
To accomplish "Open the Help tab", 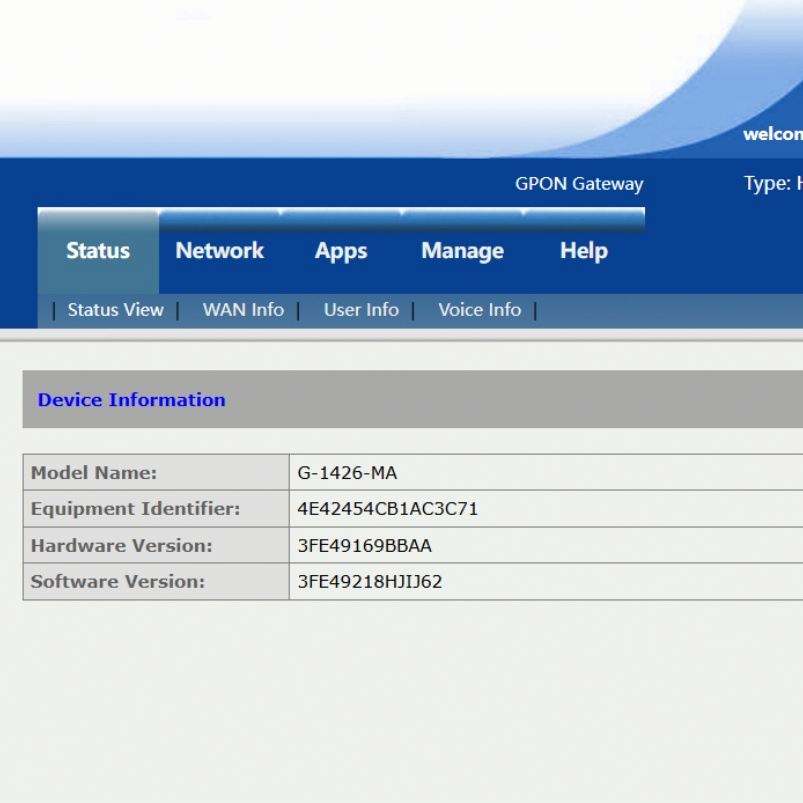I will coord(583,251).
